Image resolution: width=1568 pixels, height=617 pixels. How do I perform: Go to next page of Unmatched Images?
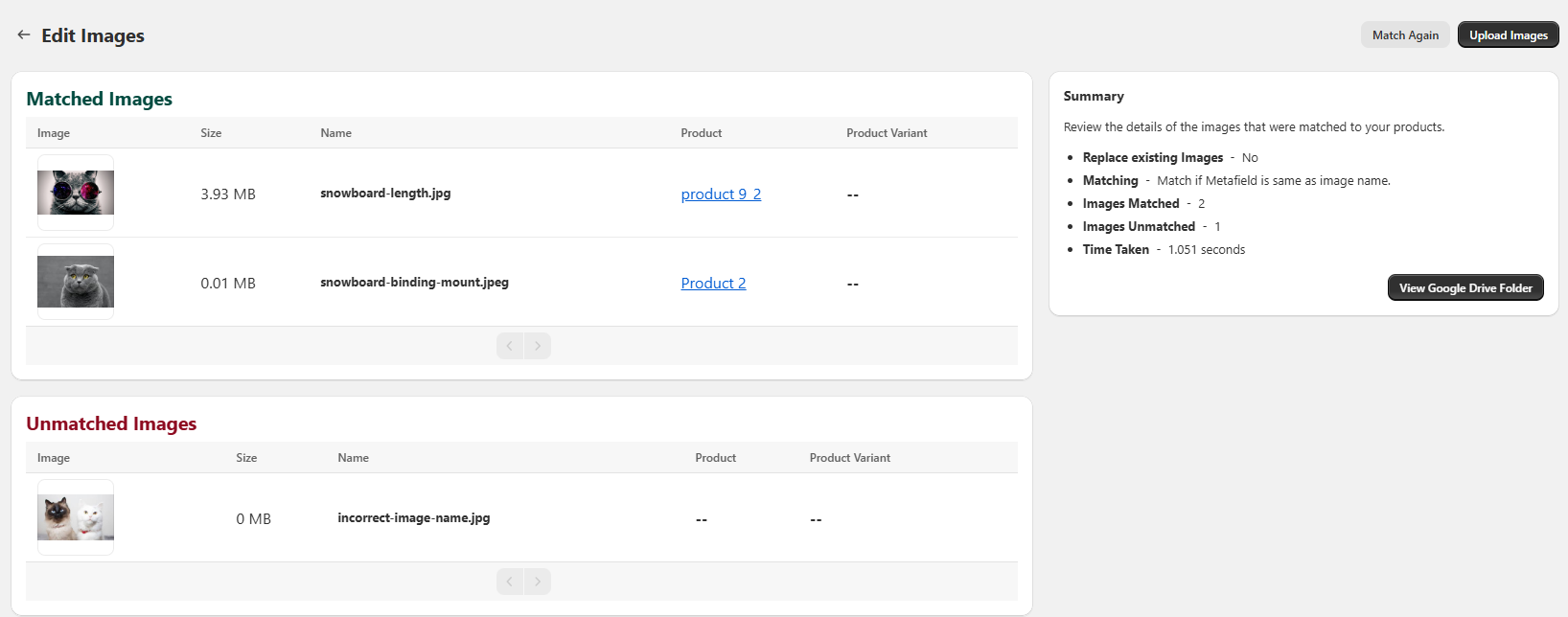point(538,582)
